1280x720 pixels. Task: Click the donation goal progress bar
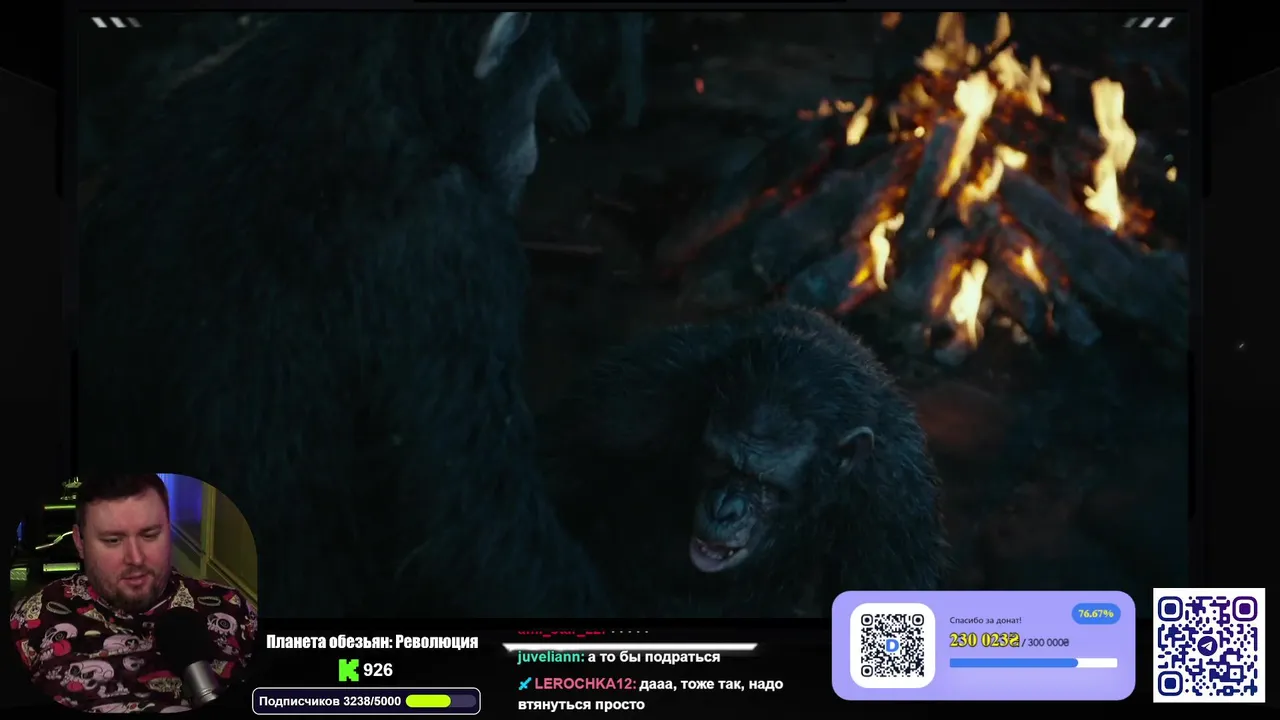1032,663
